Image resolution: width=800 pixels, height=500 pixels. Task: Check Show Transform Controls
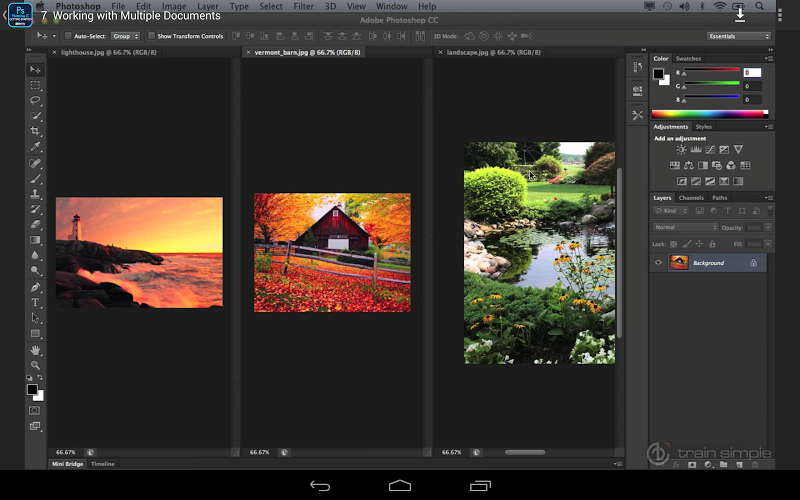[x=151, y=36]
